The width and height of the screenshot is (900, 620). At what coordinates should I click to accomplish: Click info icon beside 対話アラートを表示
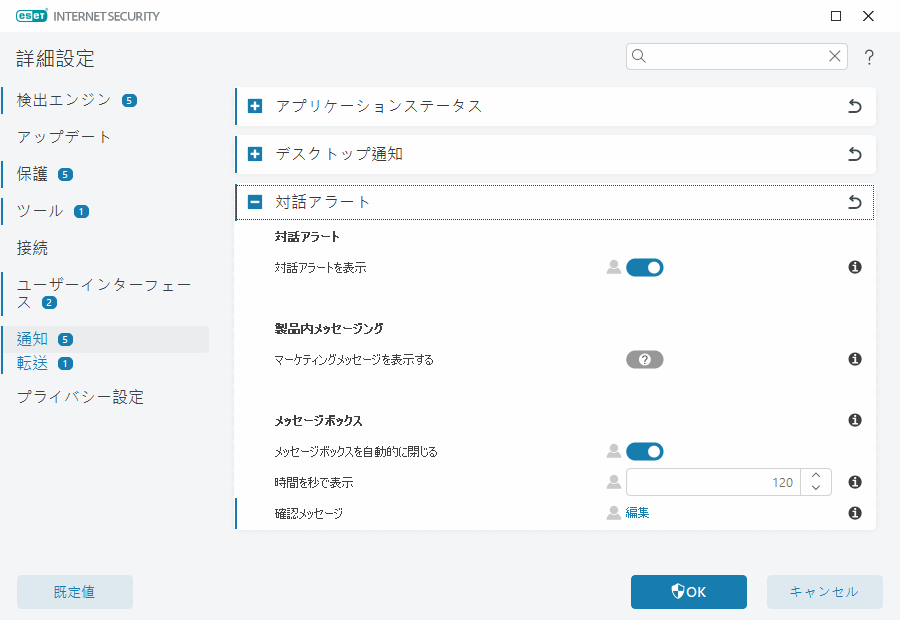pyautogui.click(x=855, y=267)
